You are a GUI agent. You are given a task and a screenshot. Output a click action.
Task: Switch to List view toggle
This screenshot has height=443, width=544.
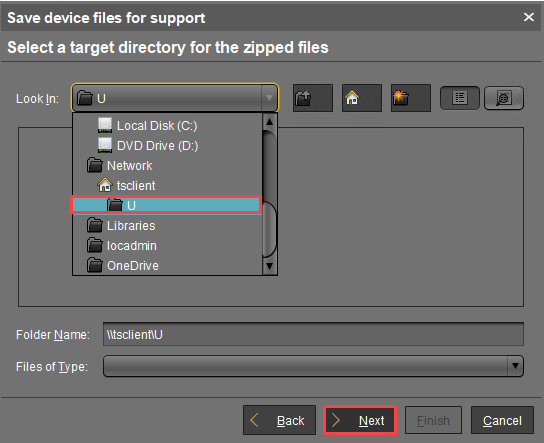click(x=460, y=98)
